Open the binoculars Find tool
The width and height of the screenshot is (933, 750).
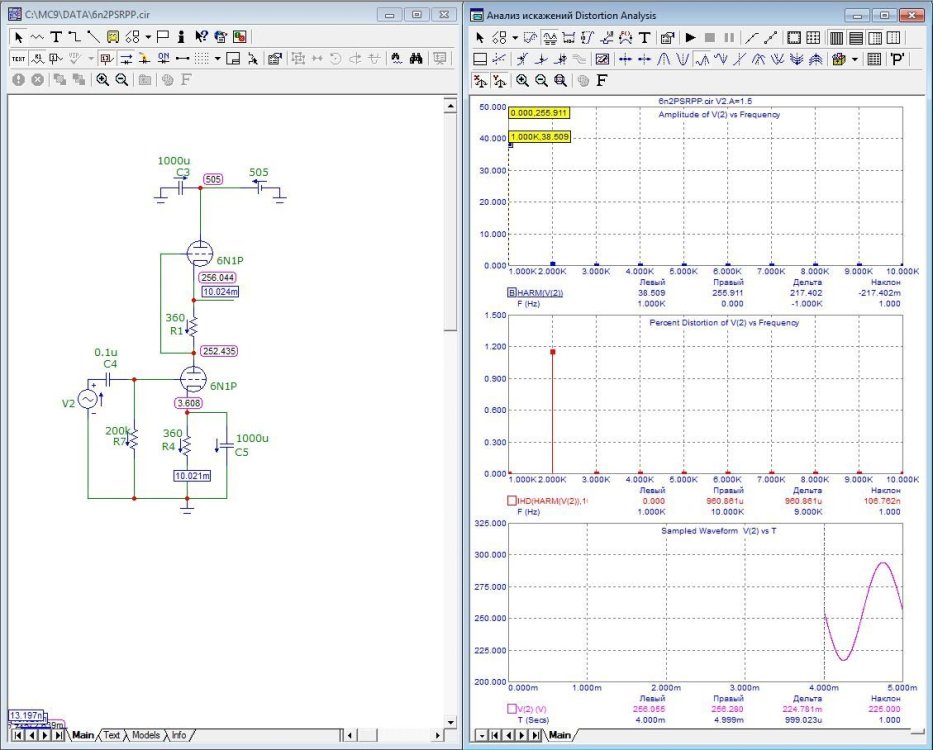(417, 58)
